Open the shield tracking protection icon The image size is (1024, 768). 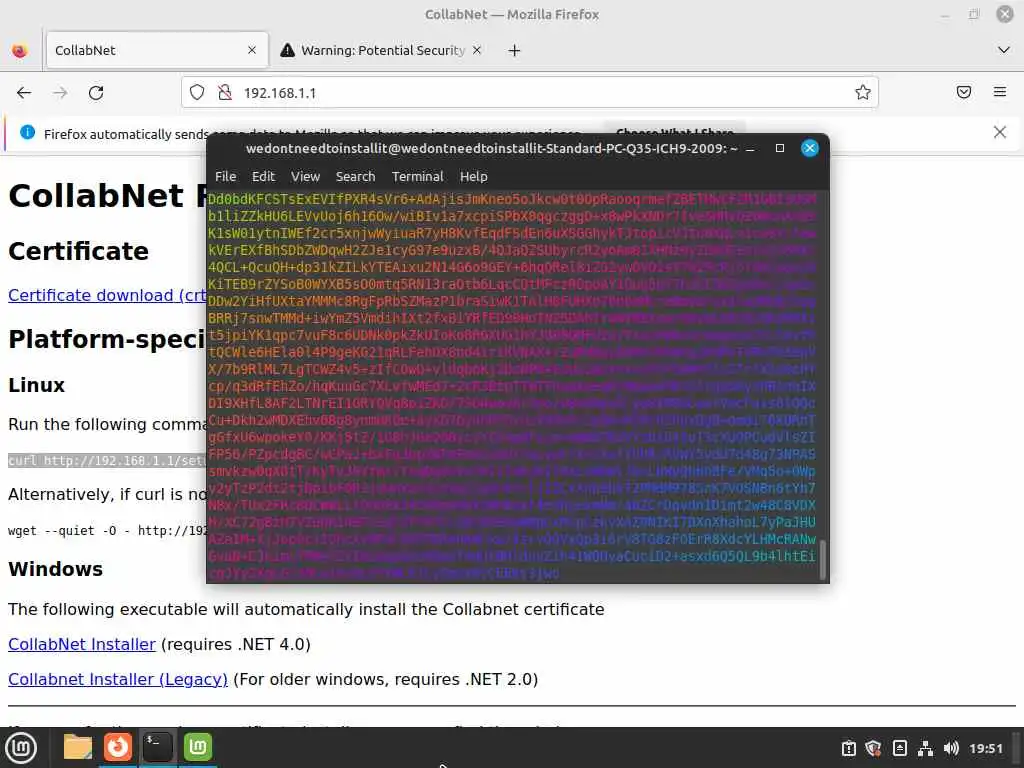[197, 93]
